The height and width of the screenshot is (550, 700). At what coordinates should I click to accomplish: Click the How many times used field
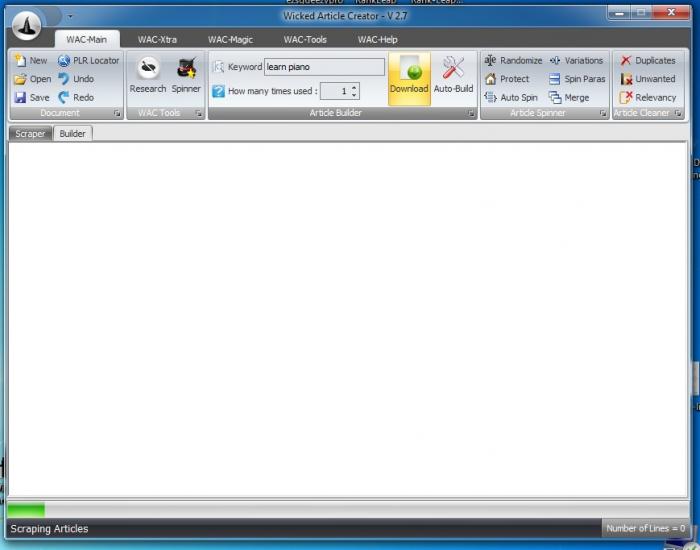(340, 91)
